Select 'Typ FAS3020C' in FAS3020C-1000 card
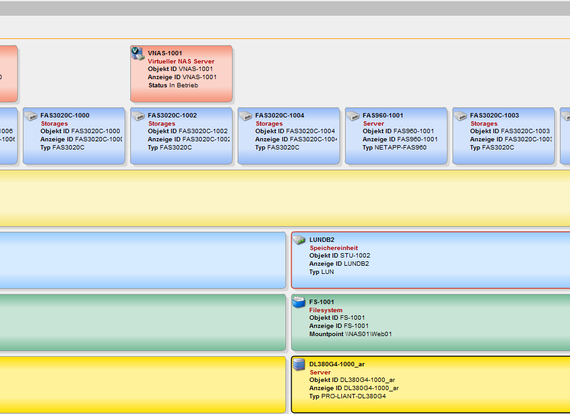Viewport: 570px width, 414px height. coord(62,148)
